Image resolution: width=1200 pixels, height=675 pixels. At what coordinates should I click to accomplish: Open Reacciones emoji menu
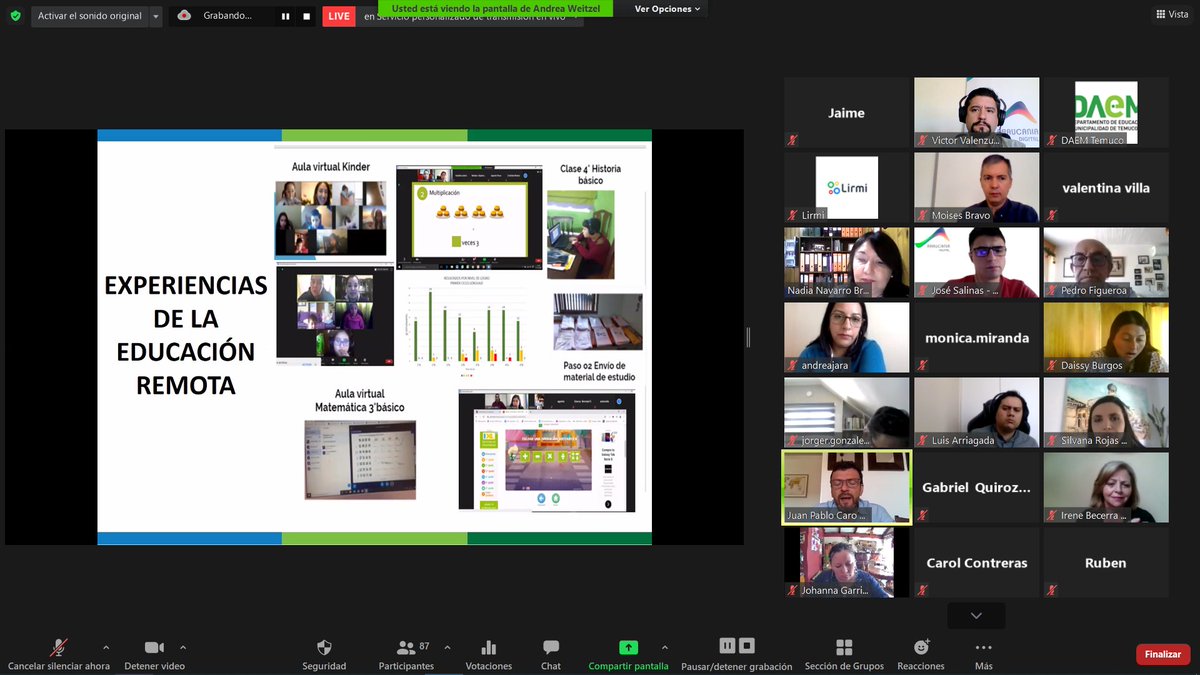click(x=921, y=655)
